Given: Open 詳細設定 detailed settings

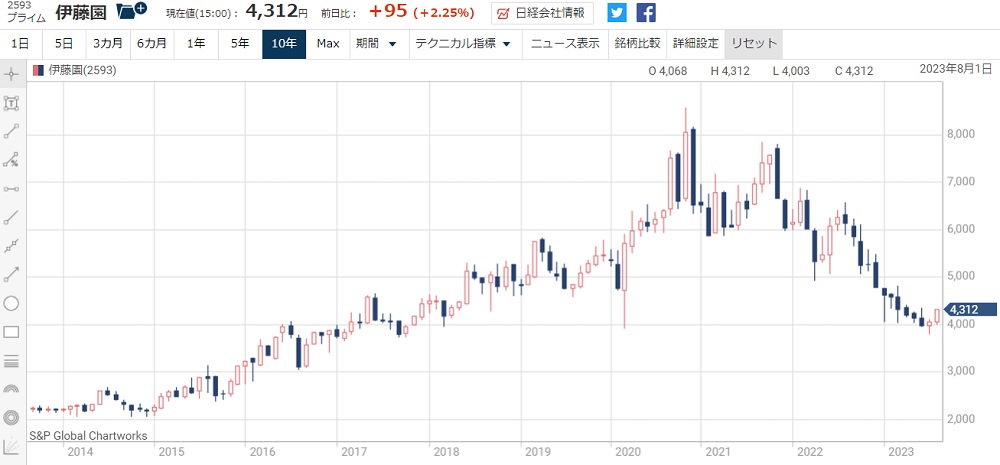Looking at the screenshot, I should tap(696, 43).
